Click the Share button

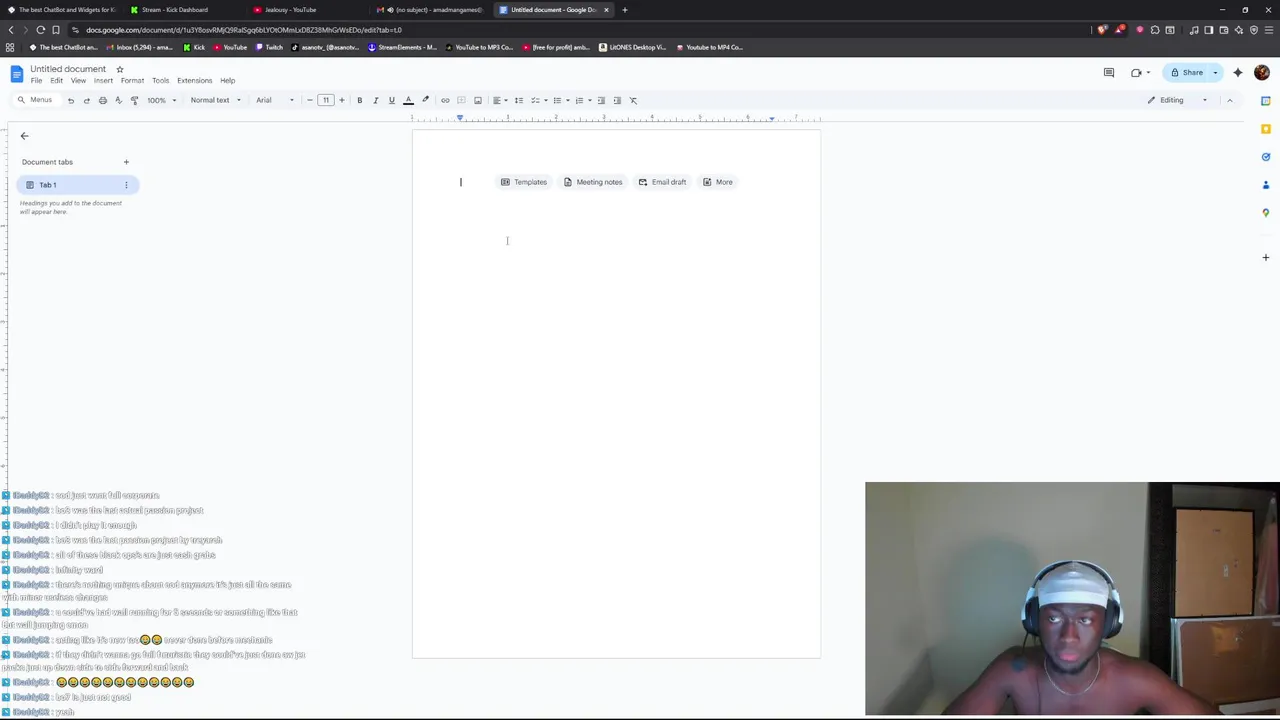1187,72
